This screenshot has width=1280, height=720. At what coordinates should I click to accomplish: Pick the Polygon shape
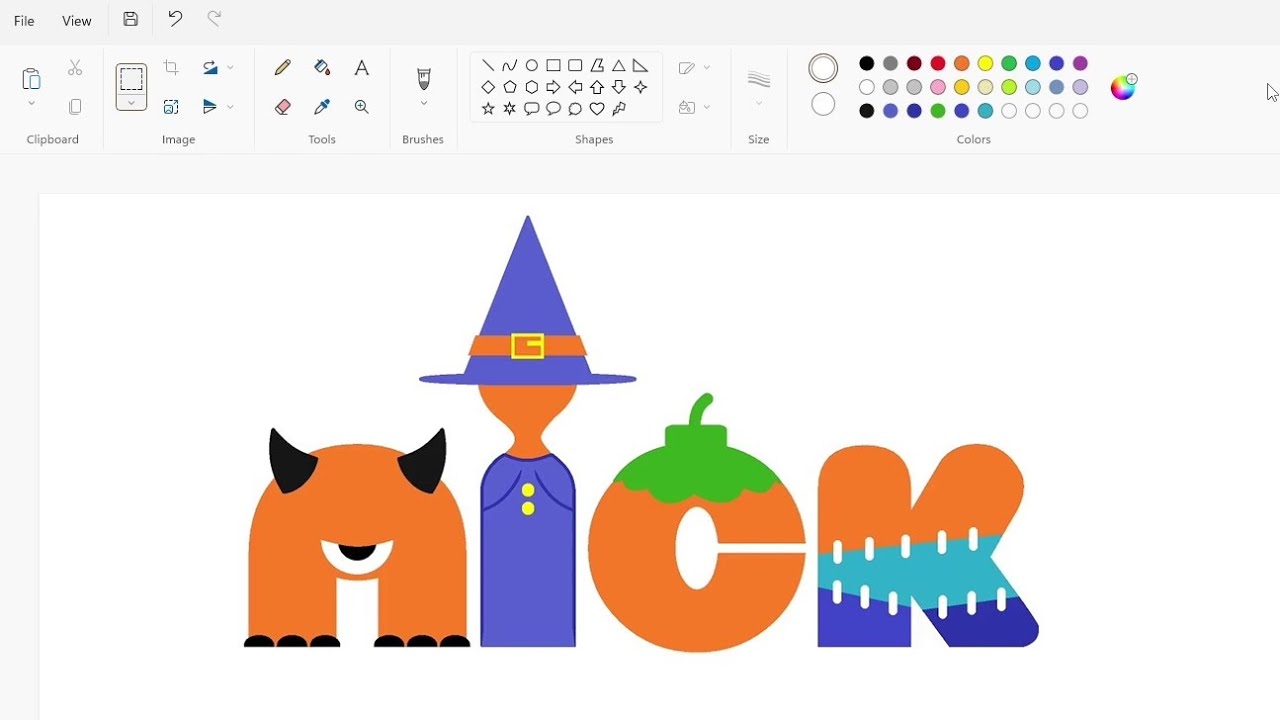pyautogui.click(x=597, y=66)
